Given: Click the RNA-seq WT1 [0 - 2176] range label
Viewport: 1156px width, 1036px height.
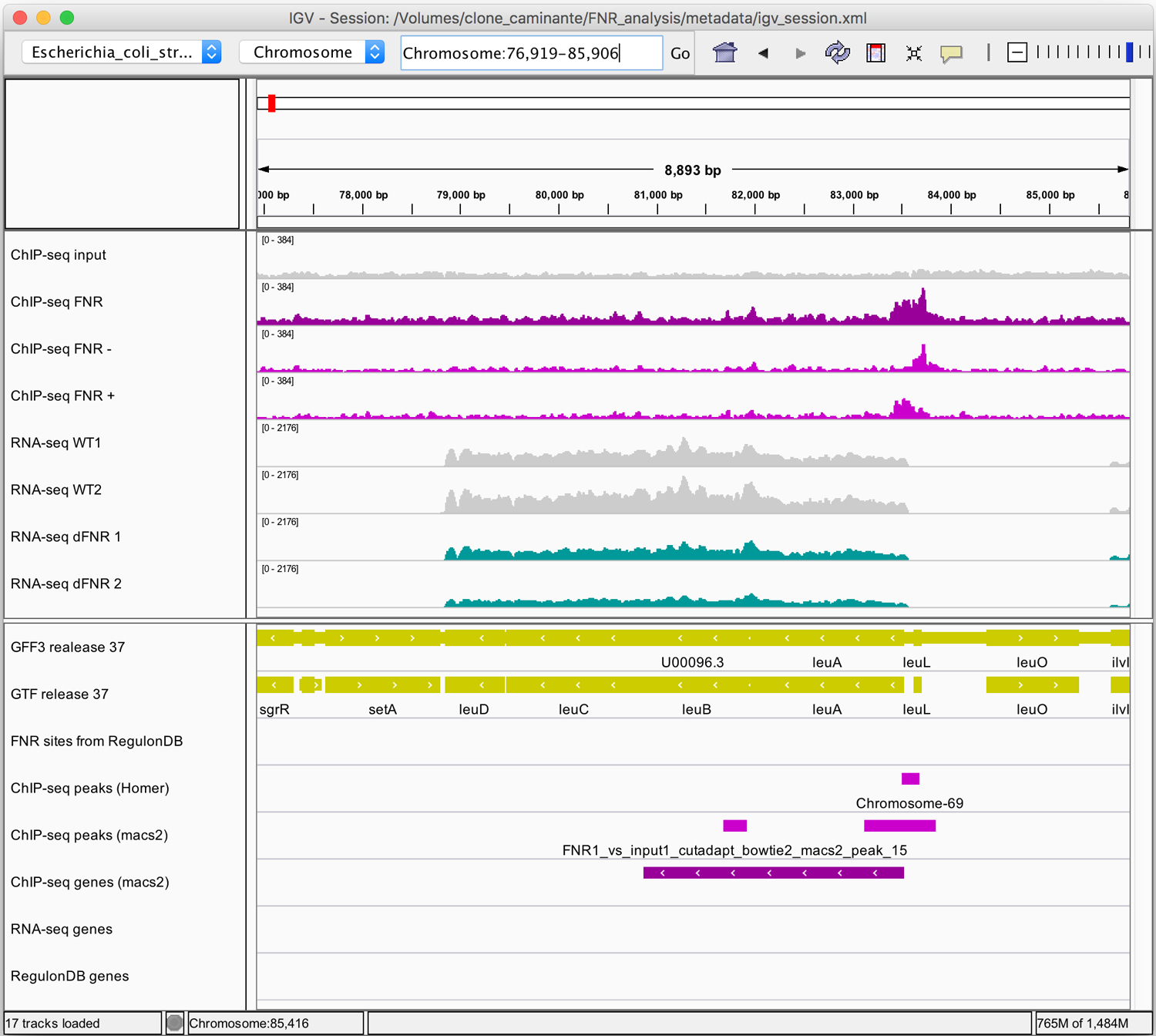Looking at the screenshot, I should pos(280,429).
